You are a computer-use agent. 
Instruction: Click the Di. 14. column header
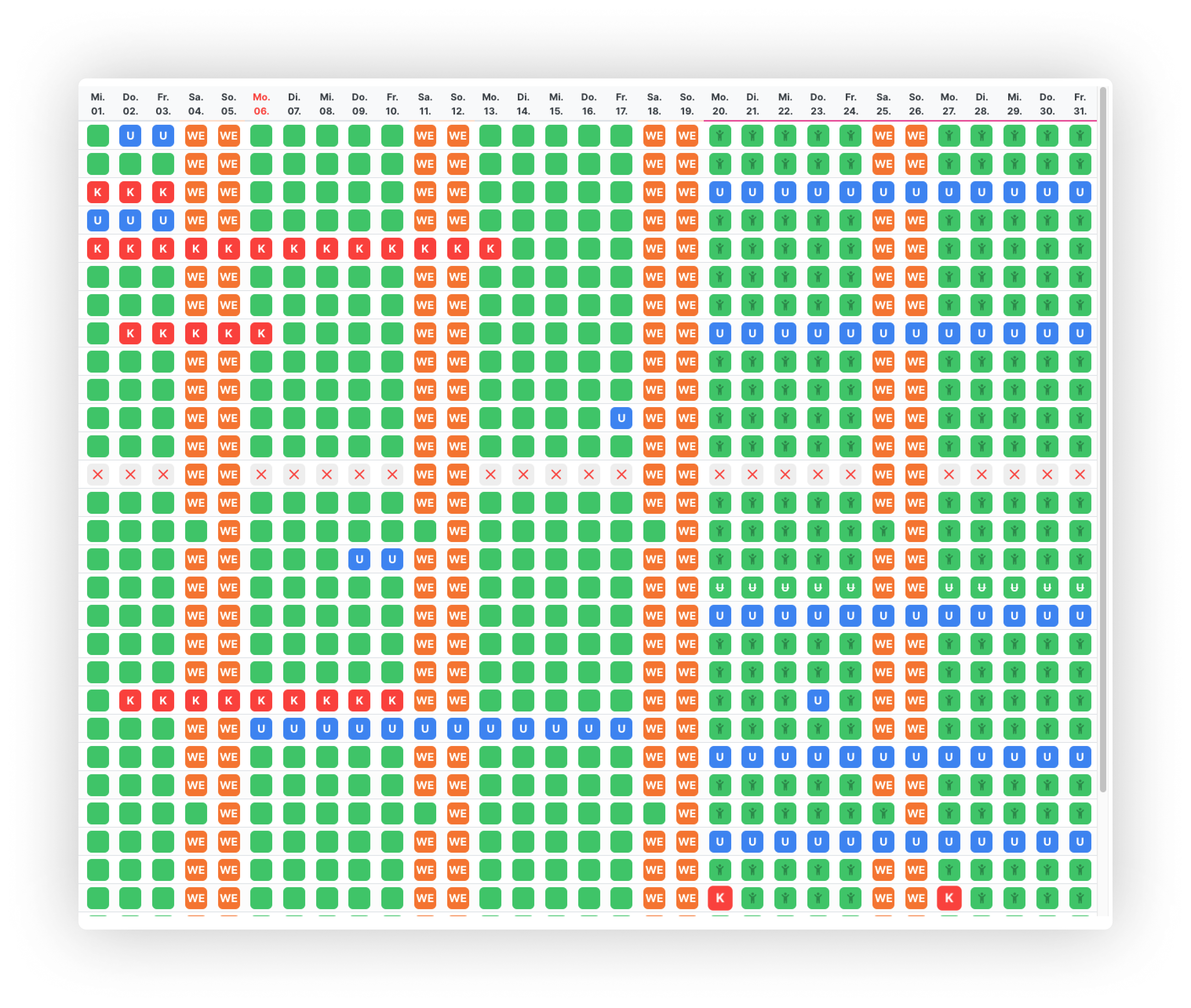tap(523, 104)
